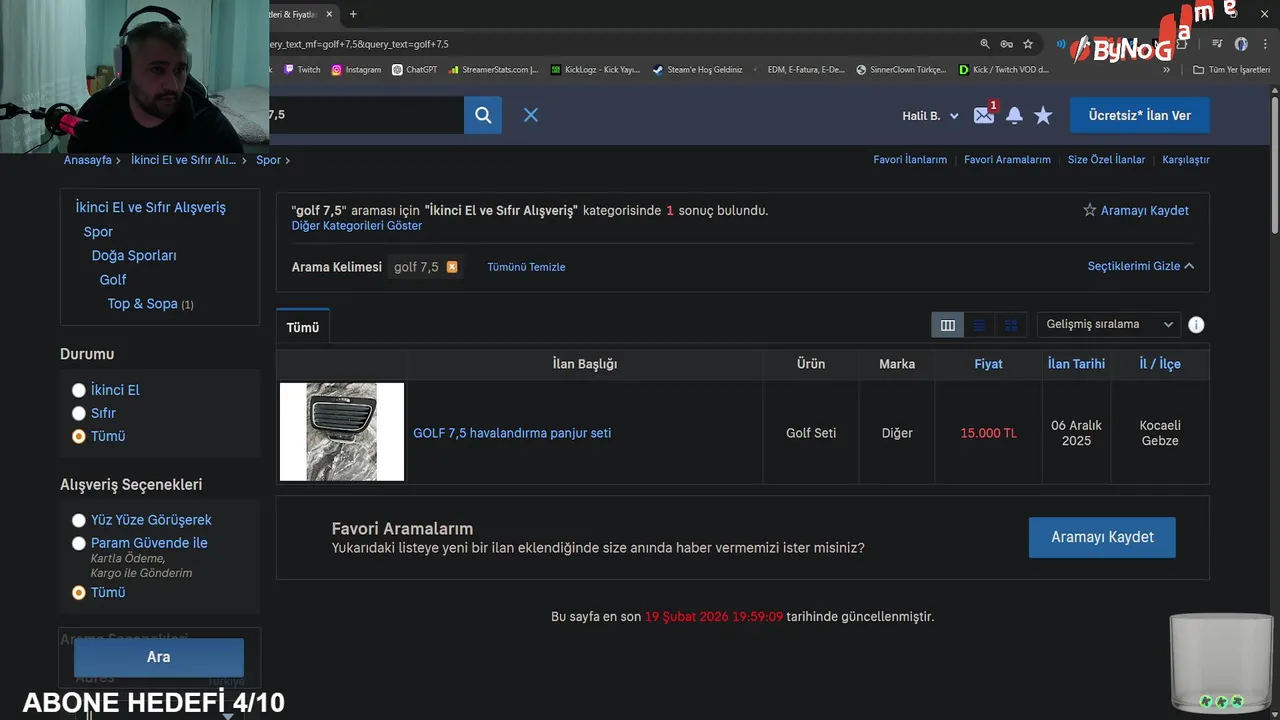Open a new browser tab
The height and width of the screenshot is (720, 1280).
point(353,14)
